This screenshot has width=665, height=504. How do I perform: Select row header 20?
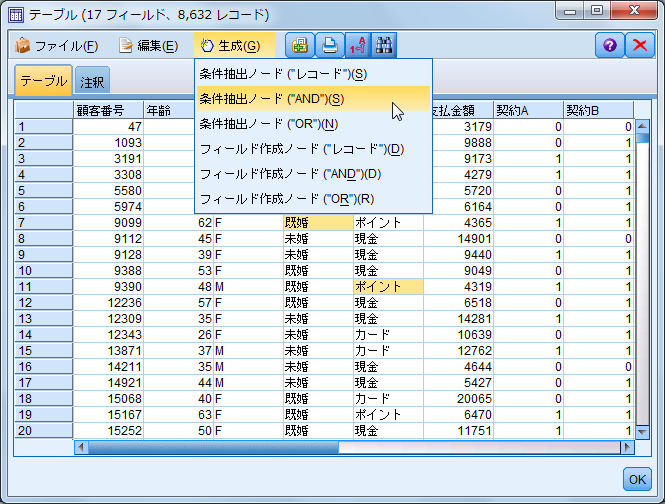[43, 431]
